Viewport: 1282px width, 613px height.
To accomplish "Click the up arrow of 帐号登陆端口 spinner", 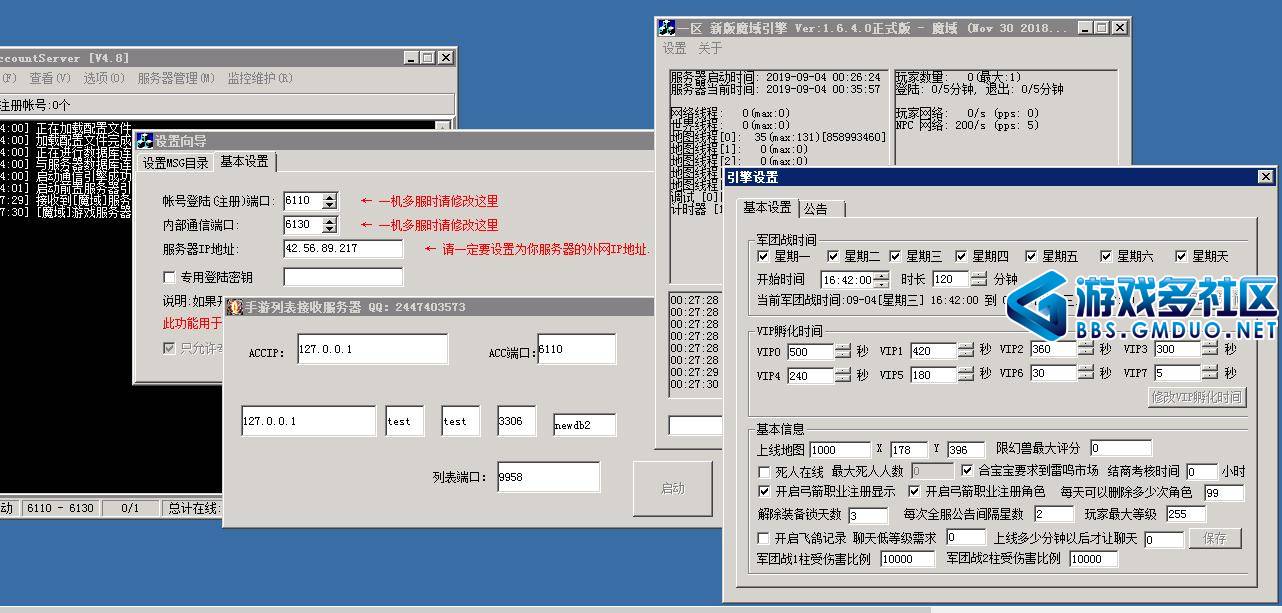I will (x=330, y=197).
